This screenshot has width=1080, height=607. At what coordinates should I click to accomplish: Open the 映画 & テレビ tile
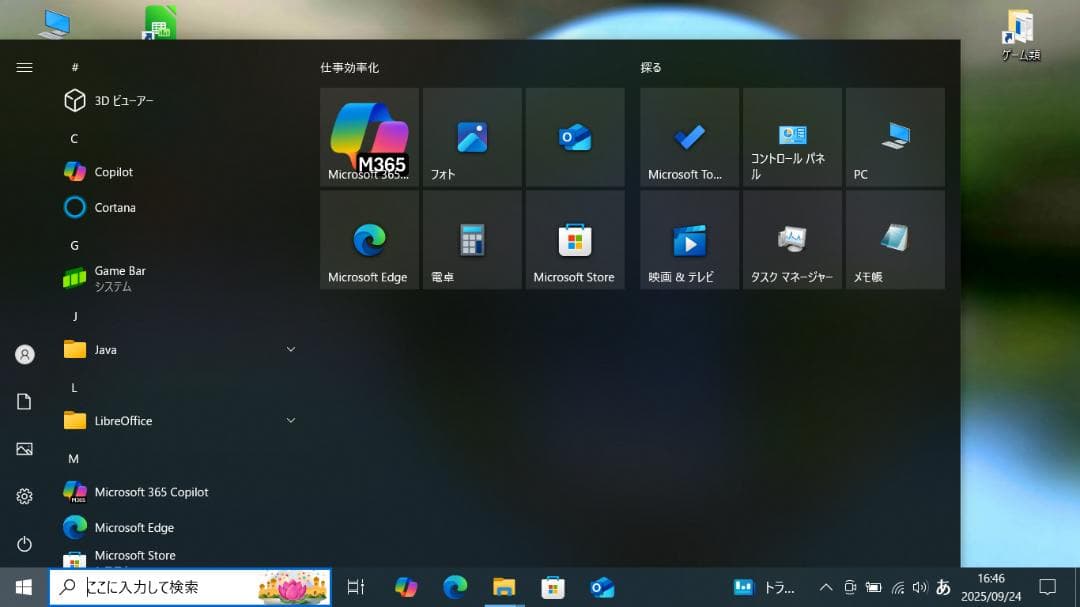689,240
